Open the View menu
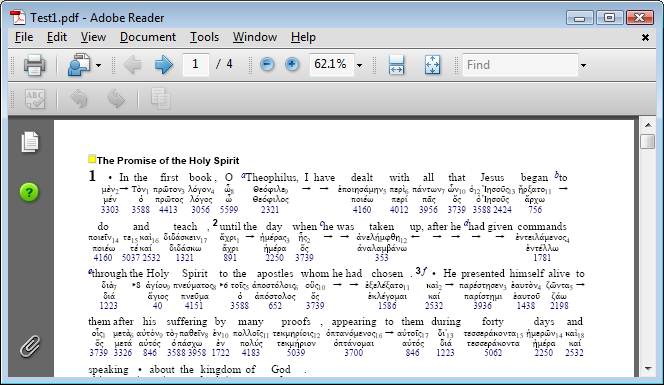664x385 pixels. tap(93, 37)
